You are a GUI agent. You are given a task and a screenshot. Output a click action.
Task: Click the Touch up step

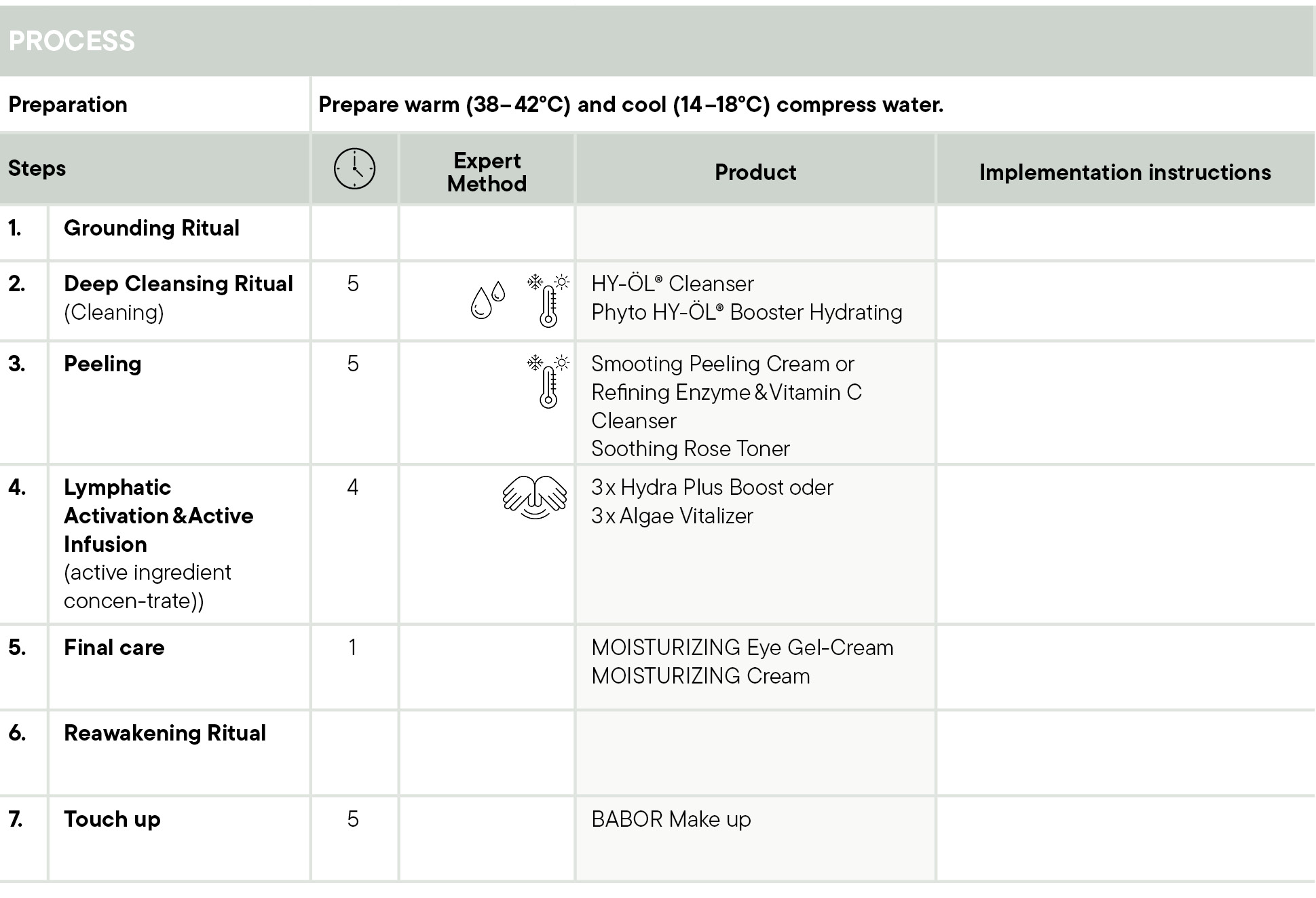coord(112,819)
